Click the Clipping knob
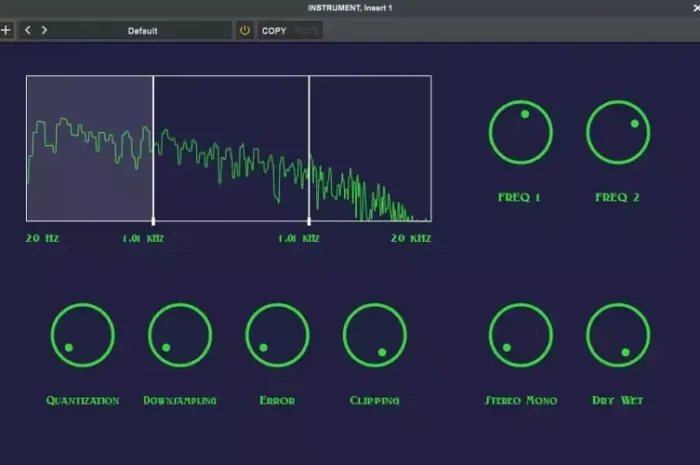700x465 pixels. tap(375, 335)
